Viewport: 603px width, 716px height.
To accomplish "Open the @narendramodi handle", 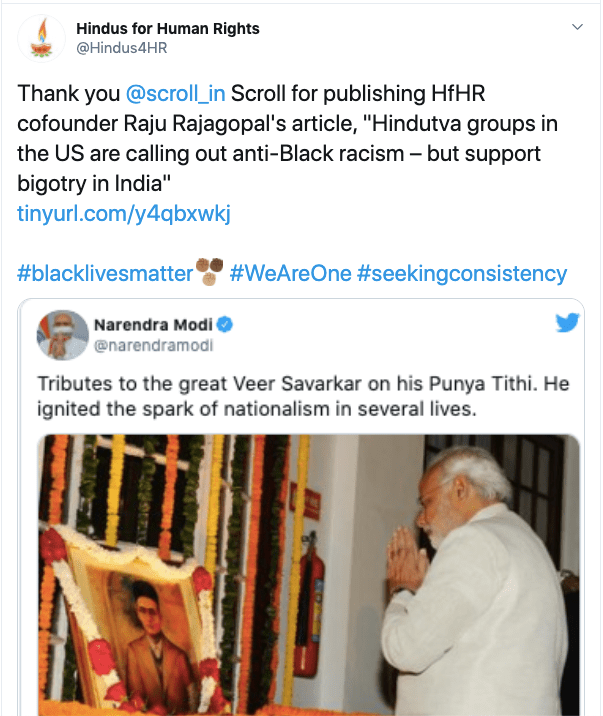I will pyautogui.click(x=153, y=346).
